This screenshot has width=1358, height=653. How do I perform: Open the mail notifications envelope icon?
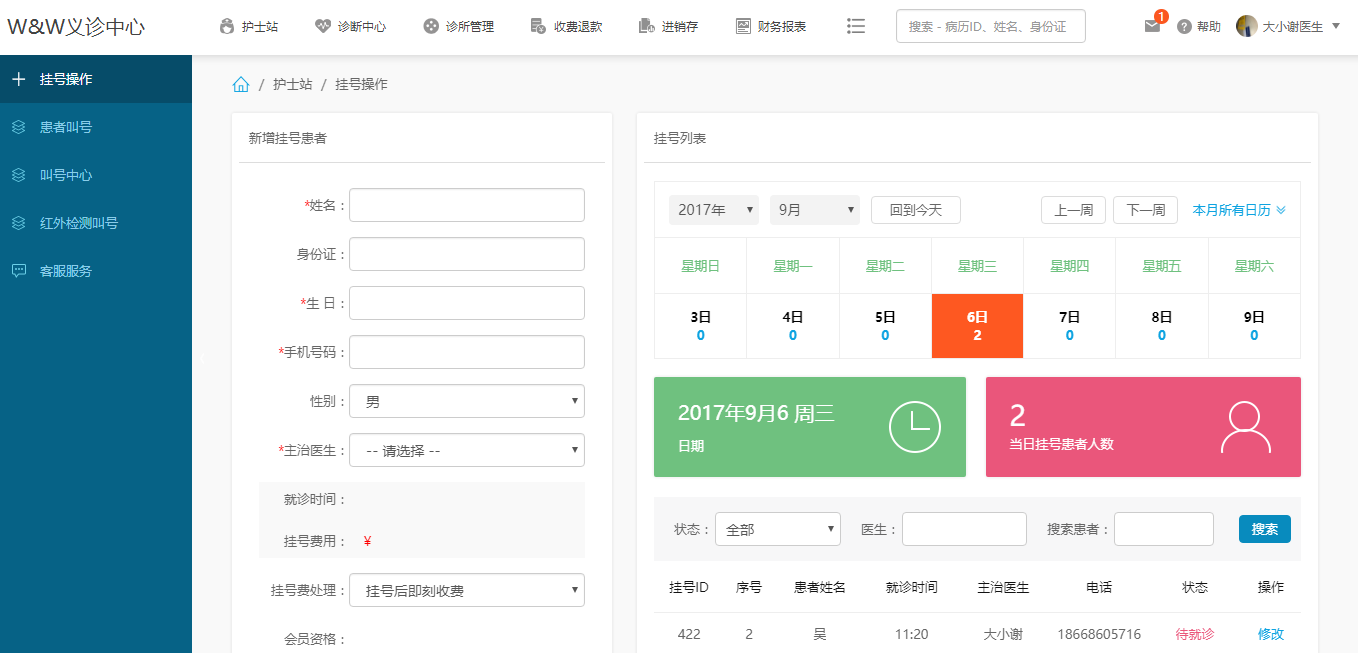1152,26
